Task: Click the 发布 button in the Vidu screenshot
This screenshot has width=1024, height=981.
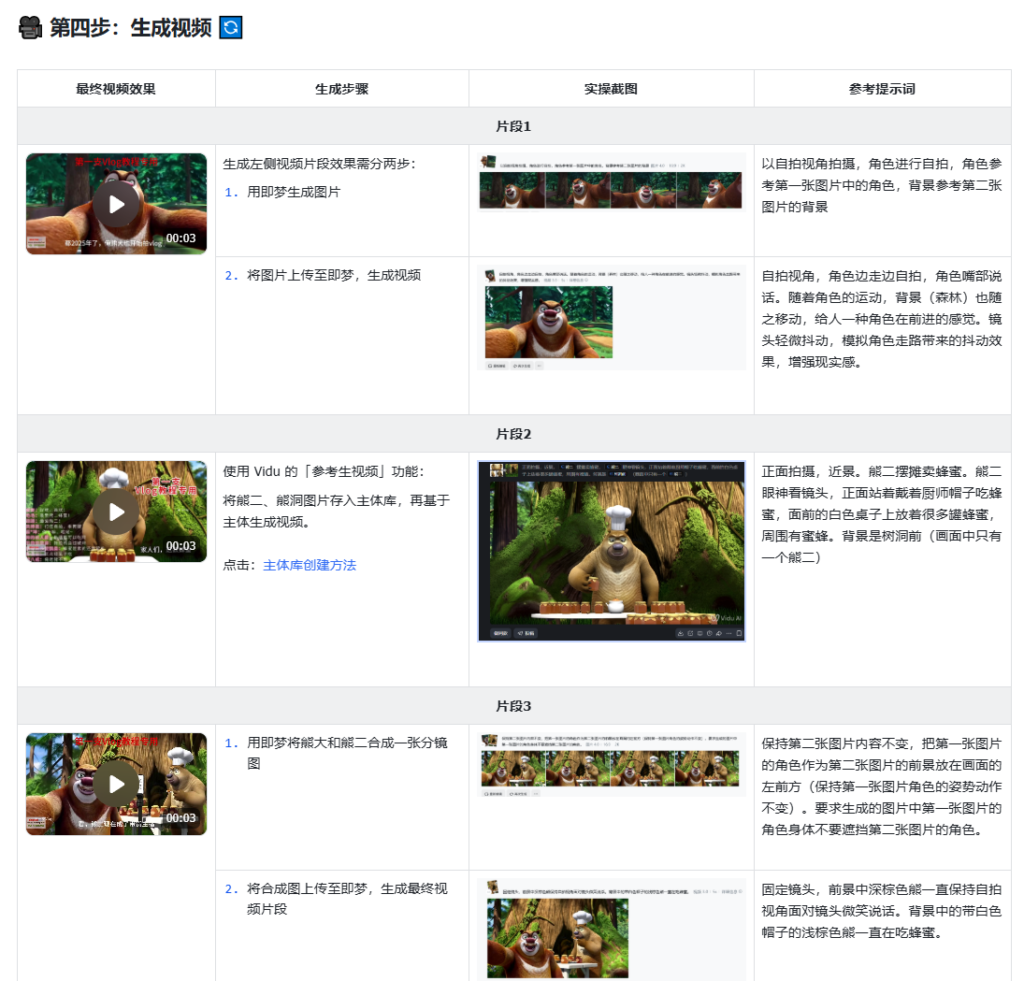Action: (526, 634)
